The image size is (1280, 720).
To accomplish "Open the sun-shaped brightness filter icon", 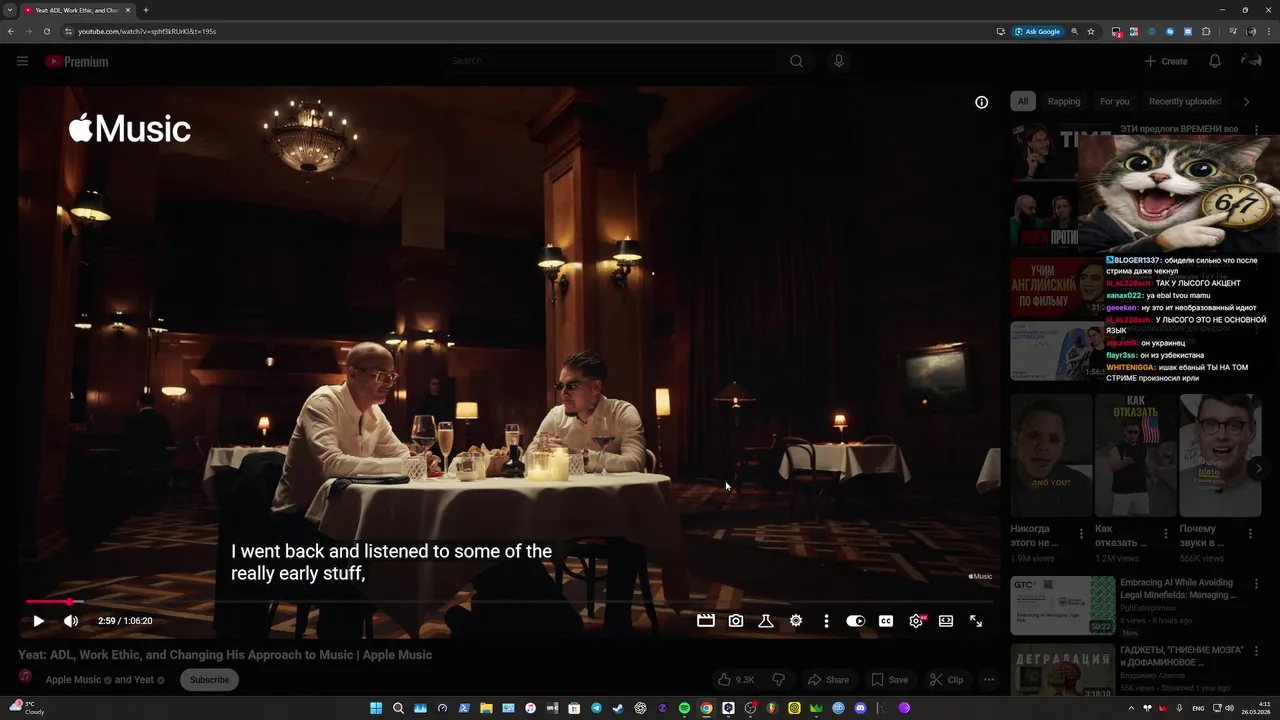I will [796, 621].
